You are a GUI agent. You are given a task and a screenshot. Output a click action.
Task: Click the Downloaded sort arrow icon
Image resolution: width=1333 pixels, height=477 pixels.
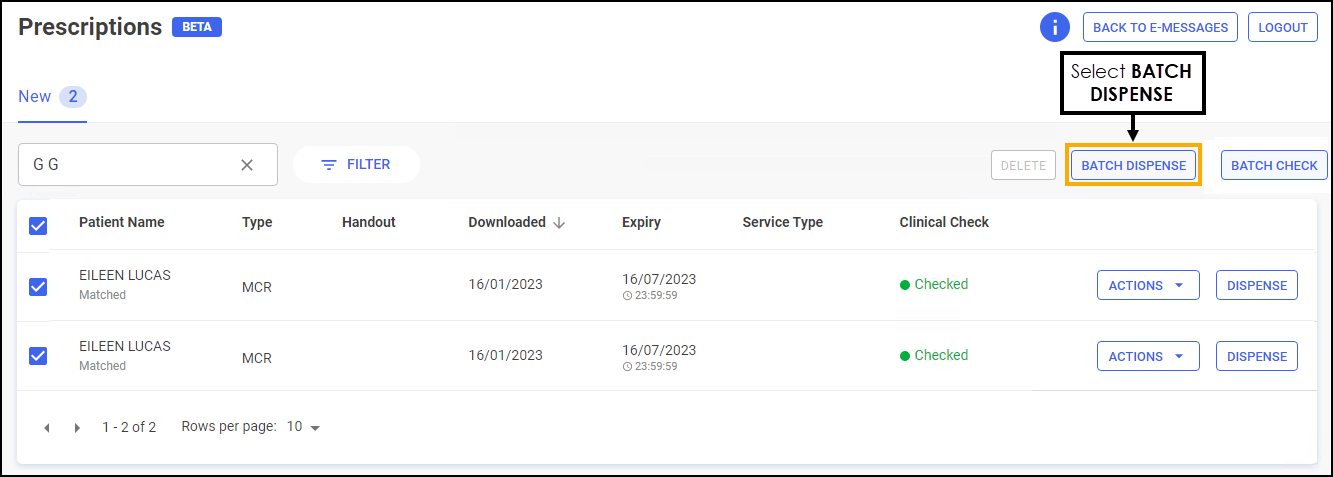point(559,223)
